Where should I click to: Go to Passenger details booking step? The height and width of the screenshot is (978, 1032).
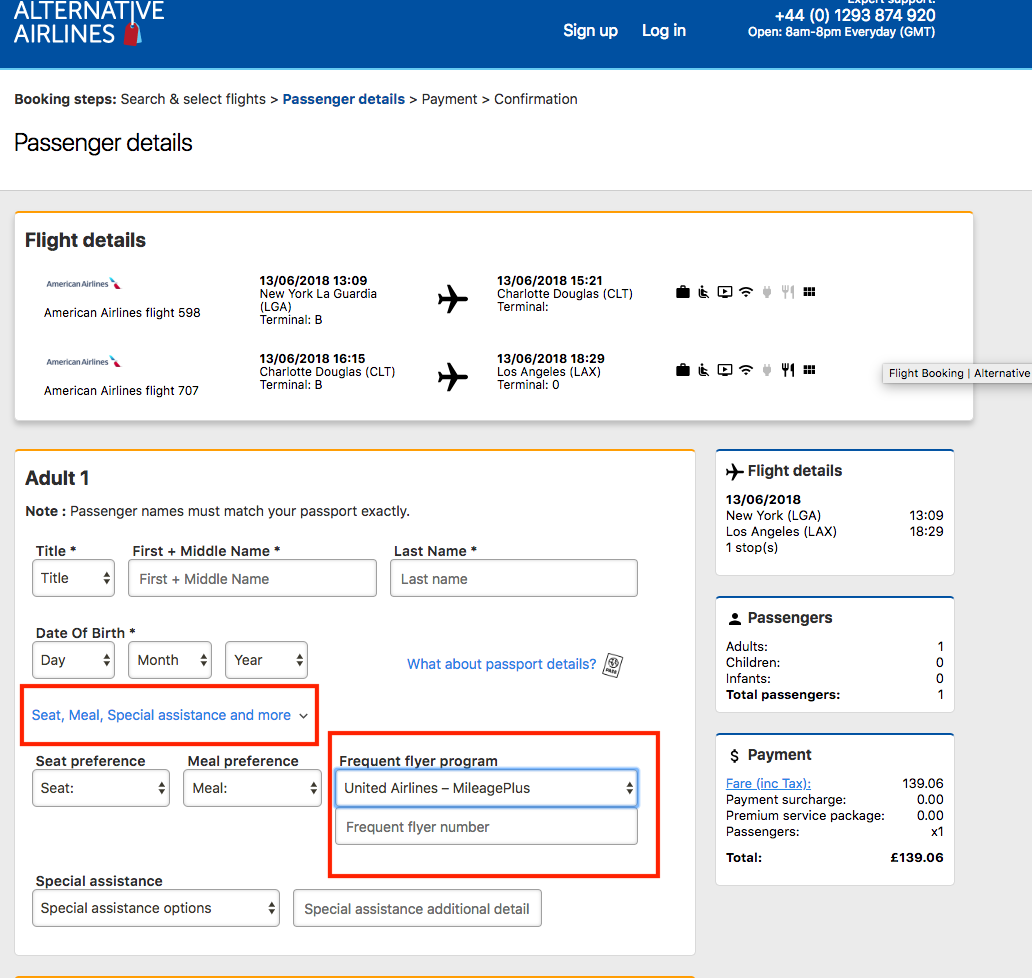[x=344, y=99]
